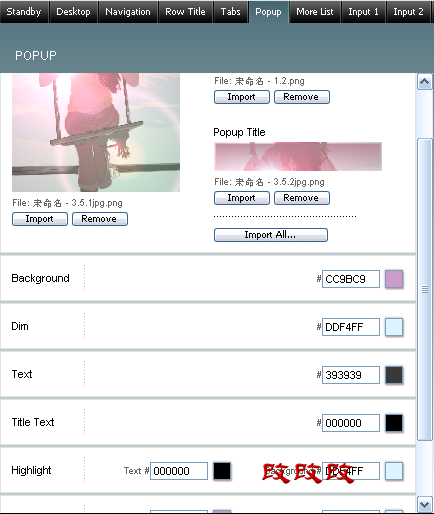The image size is (434, 514).
Task: Import image below the 3.5.1jpg.png preview
Action: point(40,219)
